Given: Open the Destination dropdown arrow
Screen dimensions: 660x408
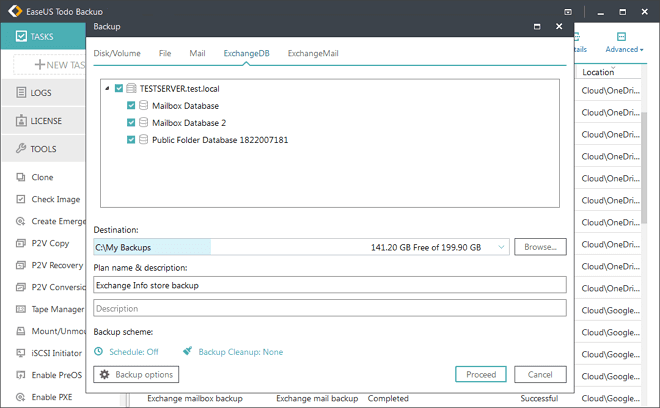Looking at the screenshot, I should click(x=501, y=247).
